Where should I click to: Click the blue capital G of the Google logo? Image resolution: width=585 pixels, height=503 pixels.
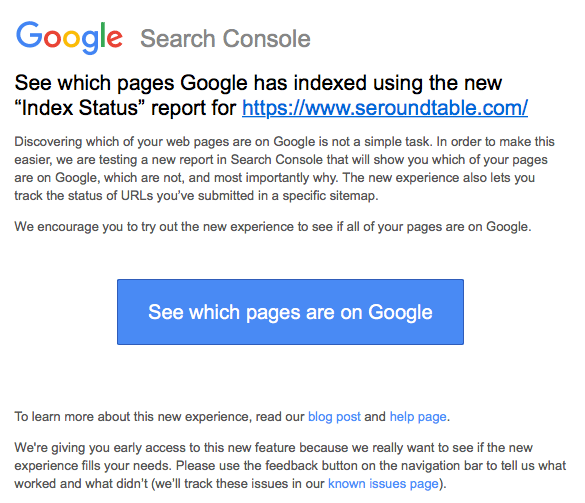[29, 34]
